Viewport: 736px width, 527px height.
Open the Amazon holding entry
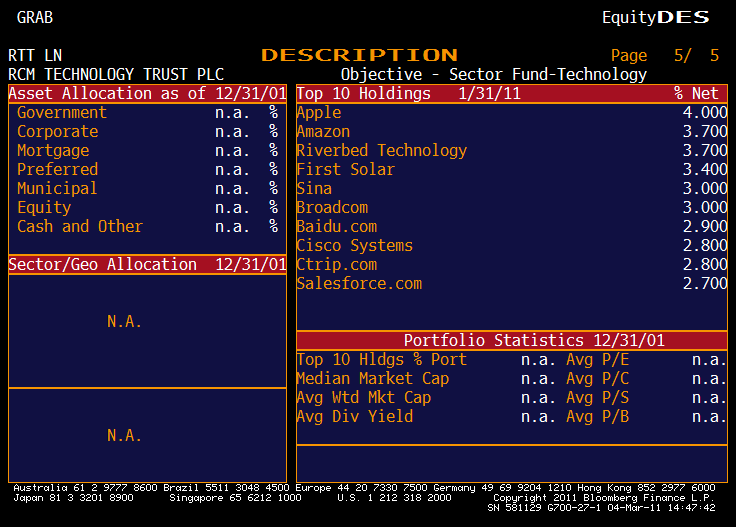point(323,132)
